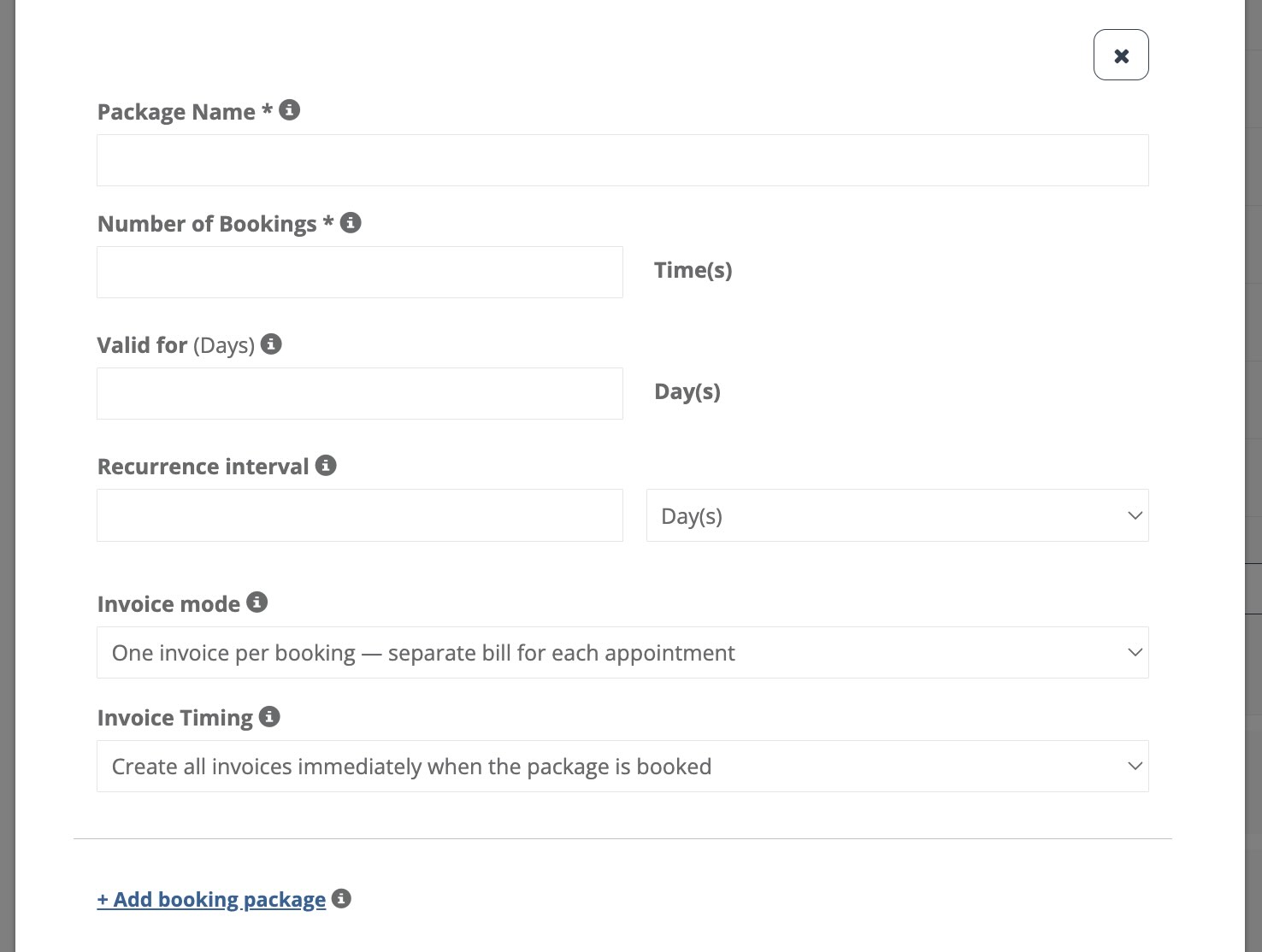Click the Recurrence interval number field
1262x952 pixels.
click(x=360, y=515)
